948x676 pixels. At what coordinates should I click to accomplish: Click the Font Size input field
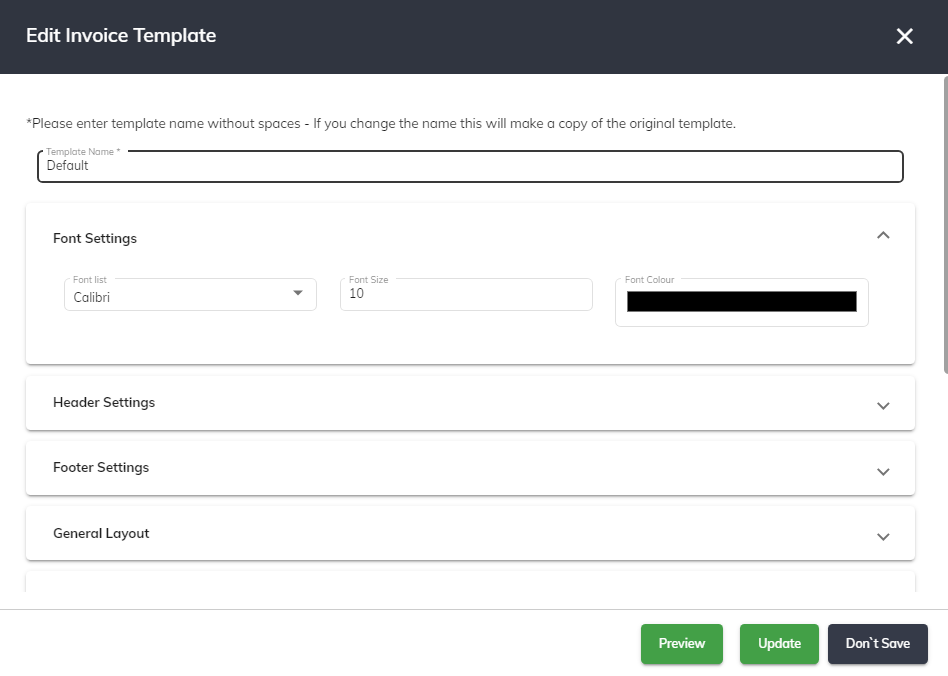pos(466,294)
